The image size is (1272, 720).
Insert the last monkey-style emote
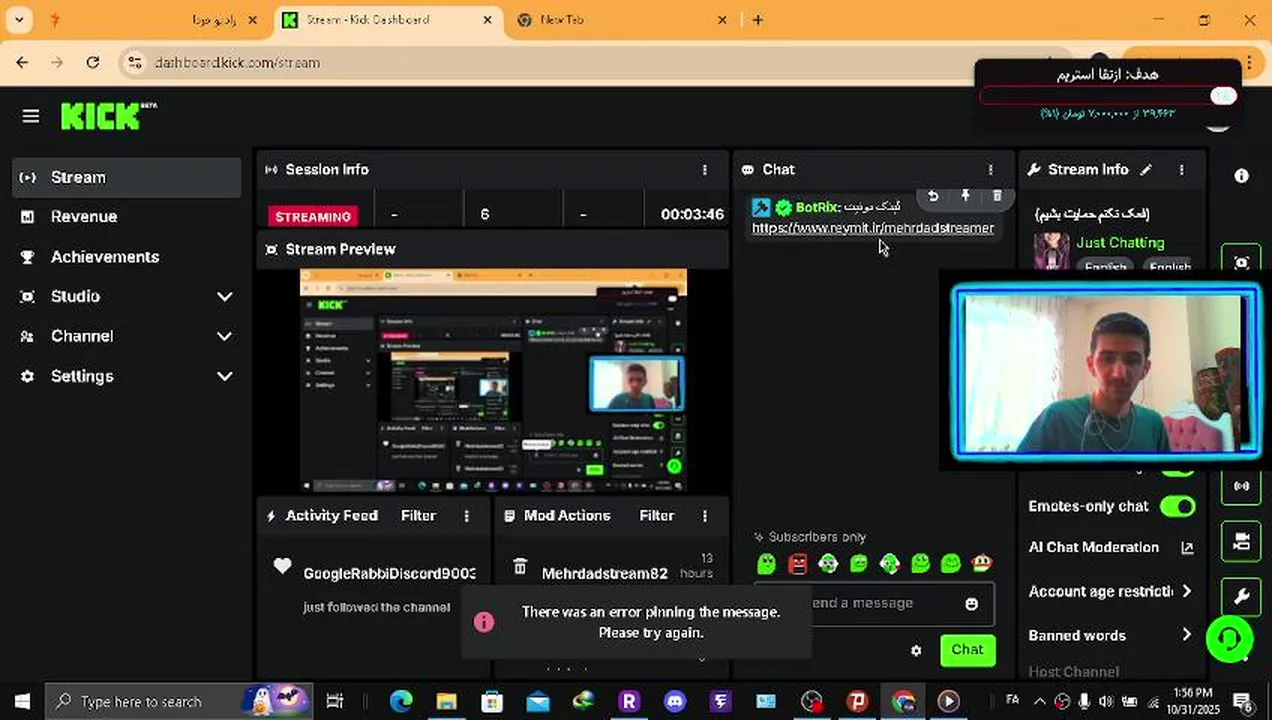982,564
